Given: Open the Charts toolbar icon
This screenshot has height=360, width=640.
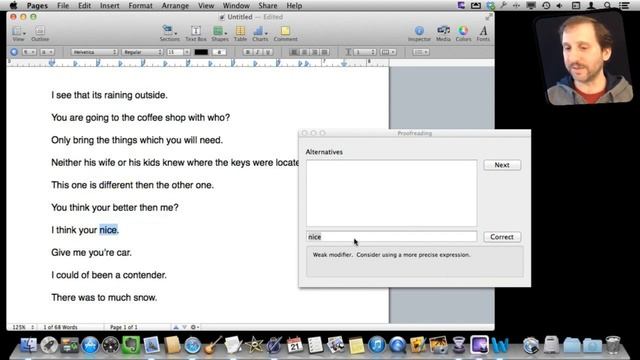Looking at the screenshot, I should 260,33.
